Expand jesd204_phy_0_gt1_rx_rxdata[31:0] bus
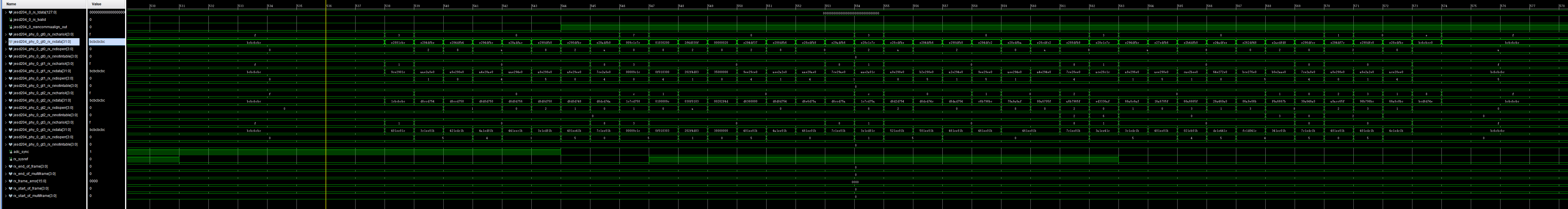Screen dimensions: 1568x209 click(6, 71)
